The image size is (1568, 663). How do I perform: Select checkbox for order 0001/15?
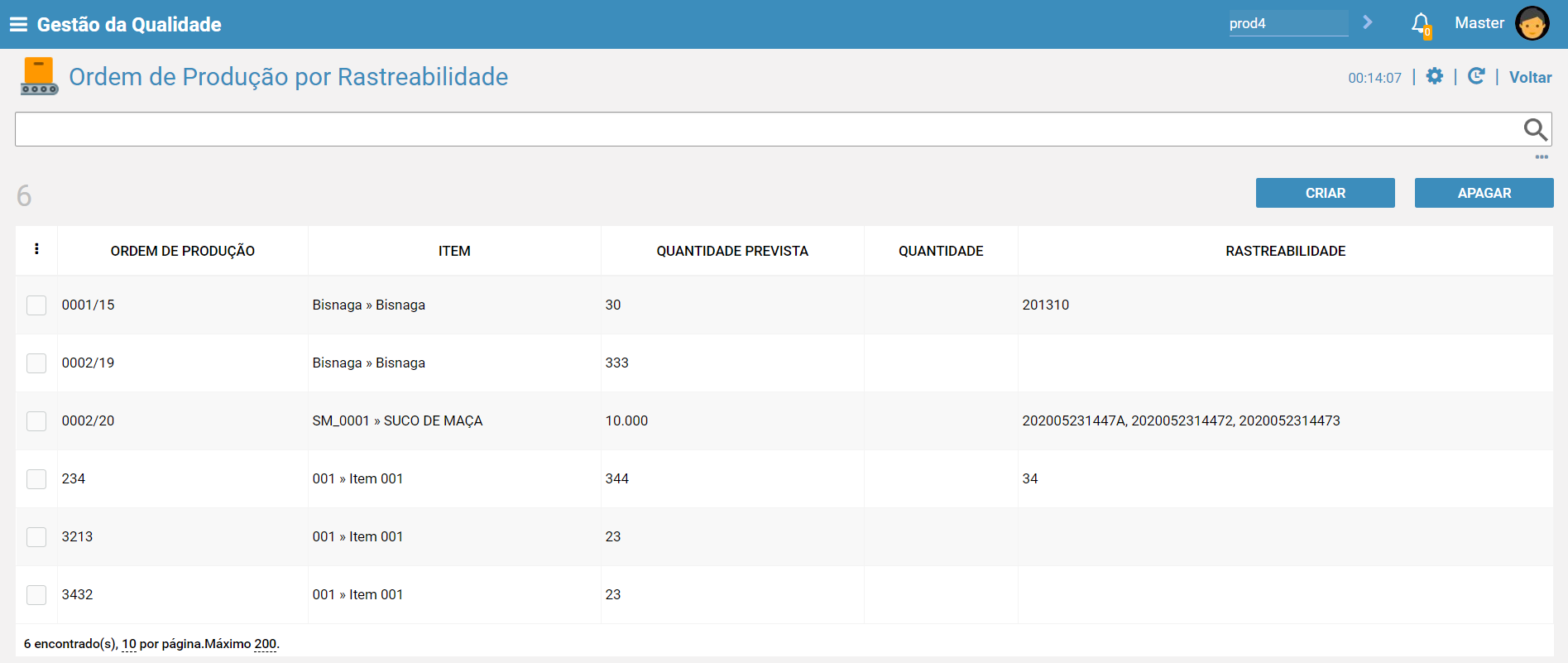[36, 305]
